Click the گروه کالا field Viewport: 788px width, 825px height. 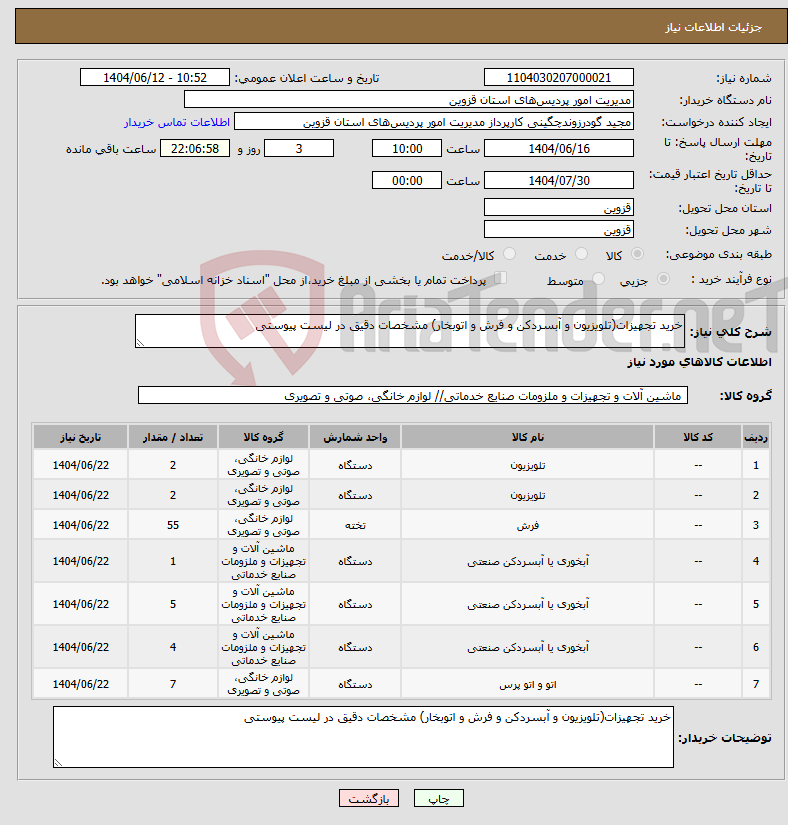pyautogui.click(x=413, y=395)
